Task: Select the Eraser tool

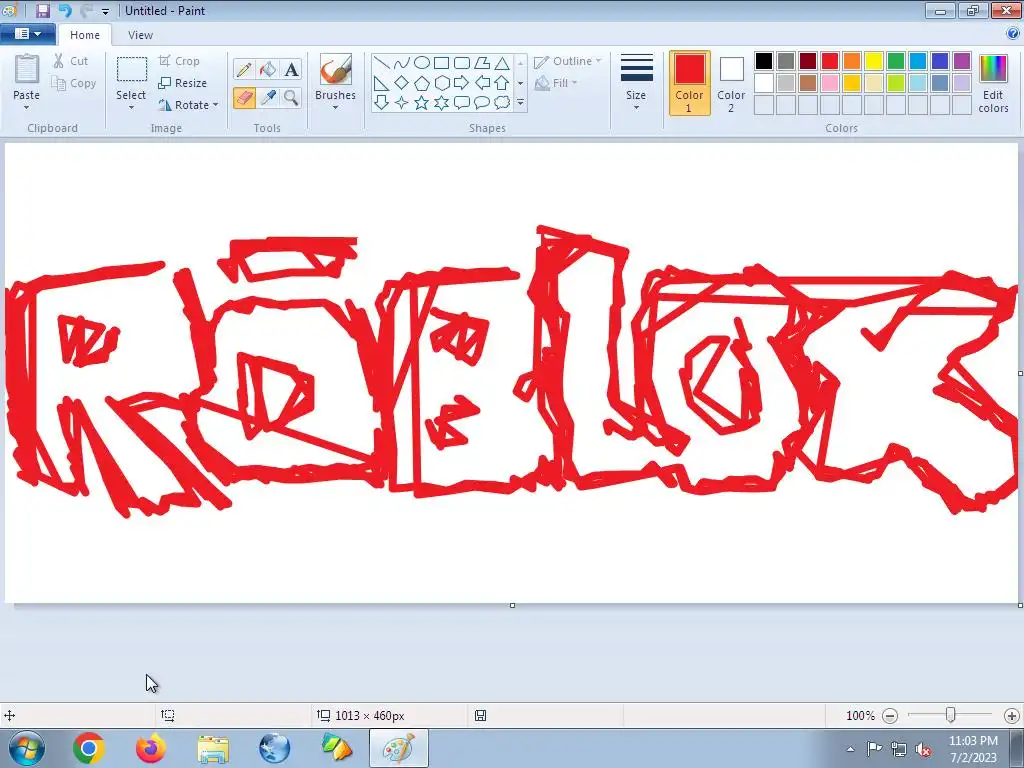Action: click(244, 98)
